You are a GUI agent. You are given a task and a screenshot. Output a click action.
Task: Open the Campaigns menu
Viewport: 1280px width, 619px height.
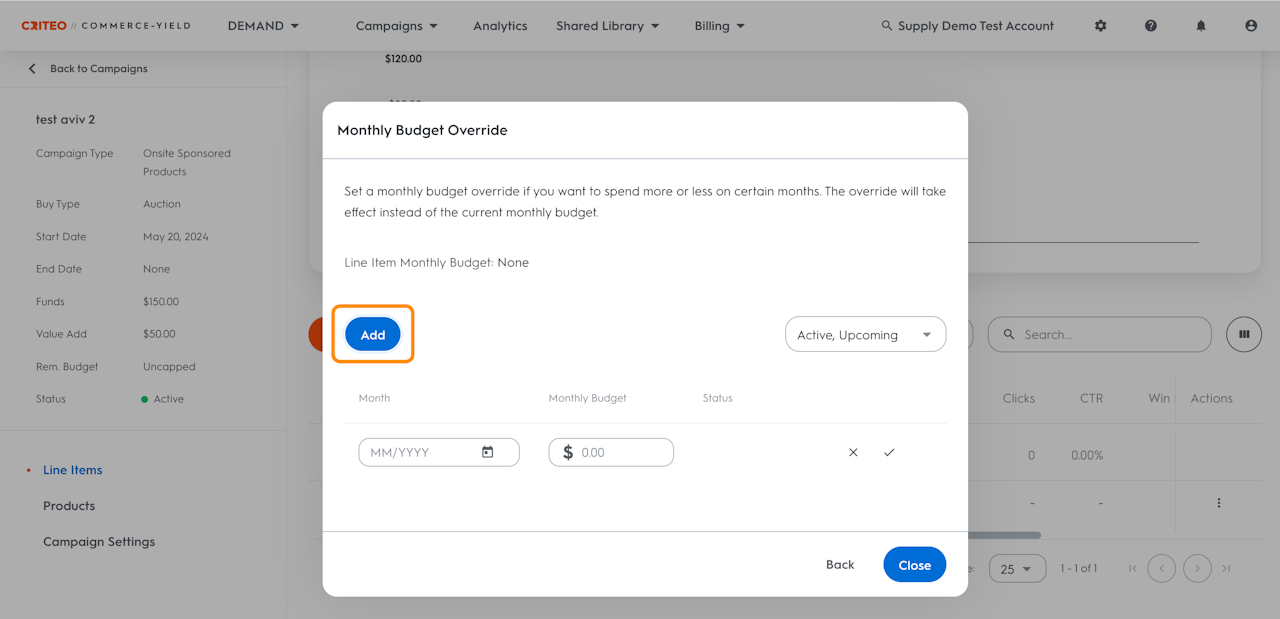tap(396, 26)
